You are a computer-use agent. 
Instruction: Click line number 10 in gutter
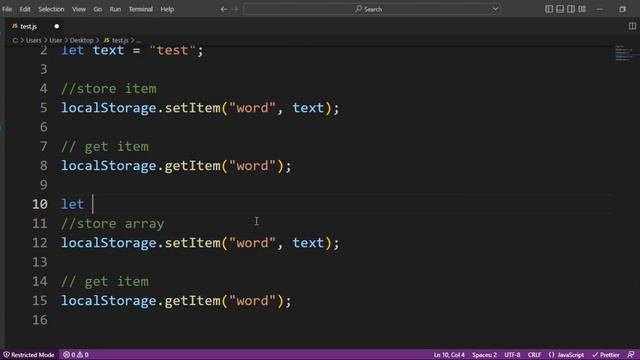pos(40,204)
